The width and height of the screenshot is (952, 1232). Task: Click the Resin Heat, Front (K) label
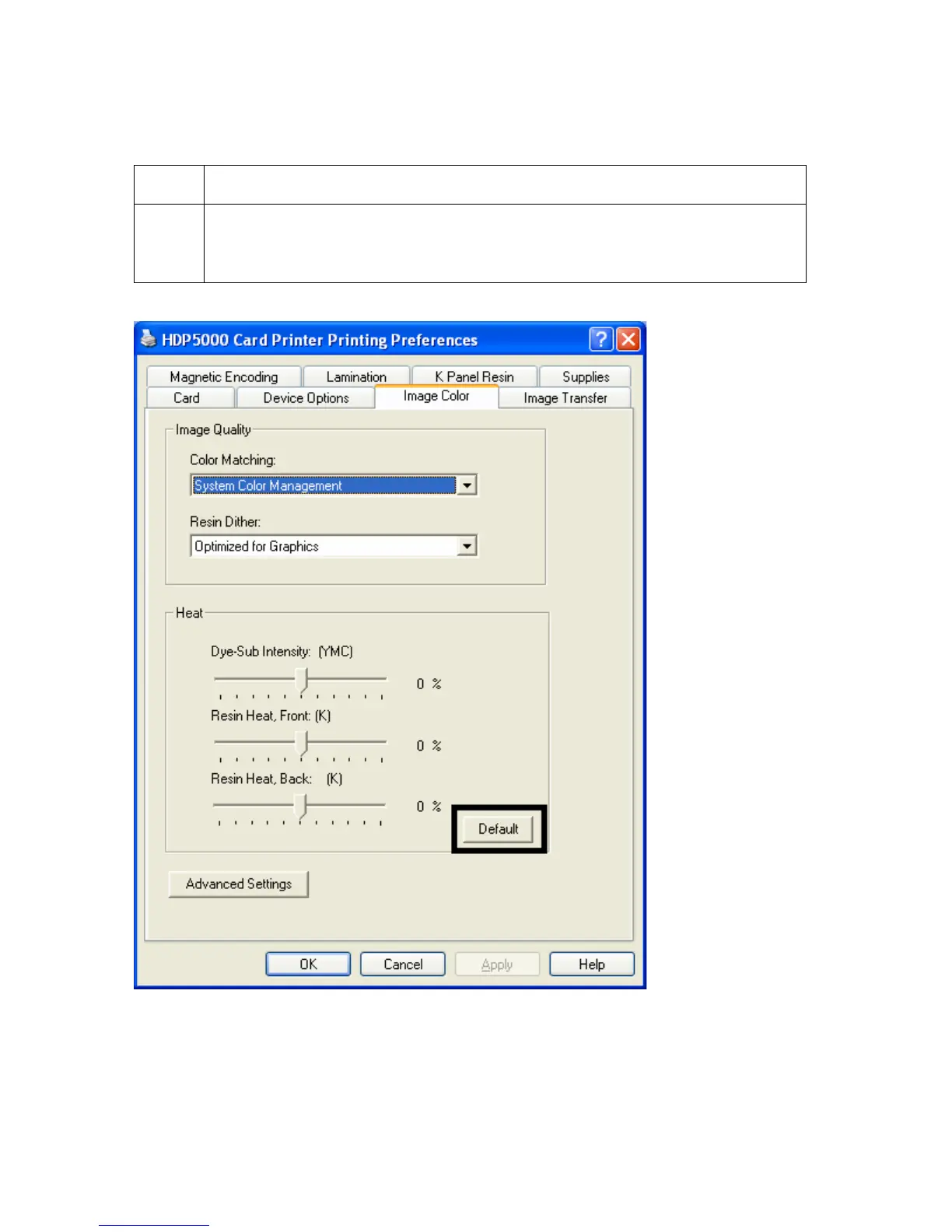tap(271, 716)
